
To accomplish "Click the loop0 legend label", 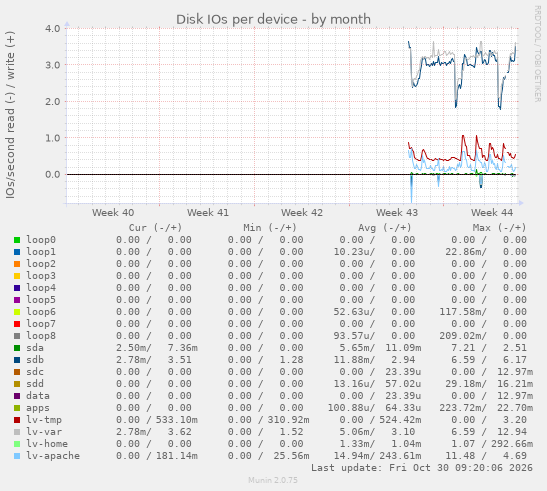I will [x=41, y=240].
